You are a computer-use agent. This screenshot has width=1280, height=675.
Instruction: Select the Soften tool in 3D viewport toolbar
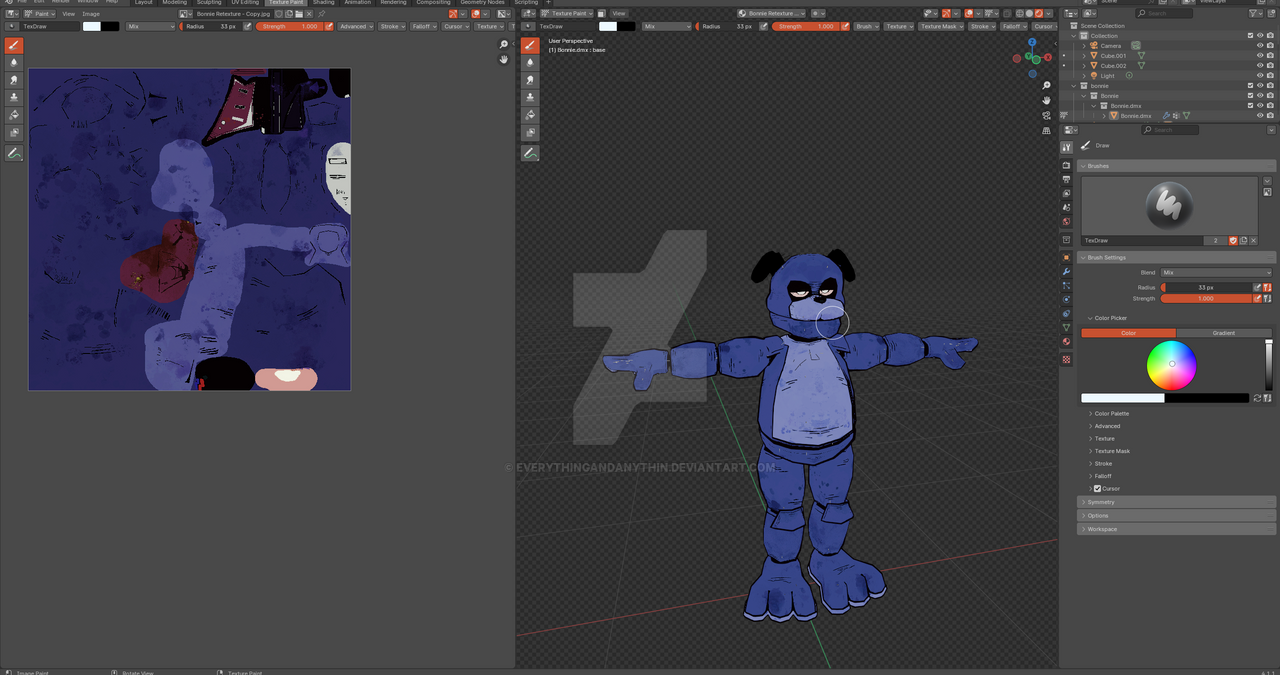click(530, 62)
